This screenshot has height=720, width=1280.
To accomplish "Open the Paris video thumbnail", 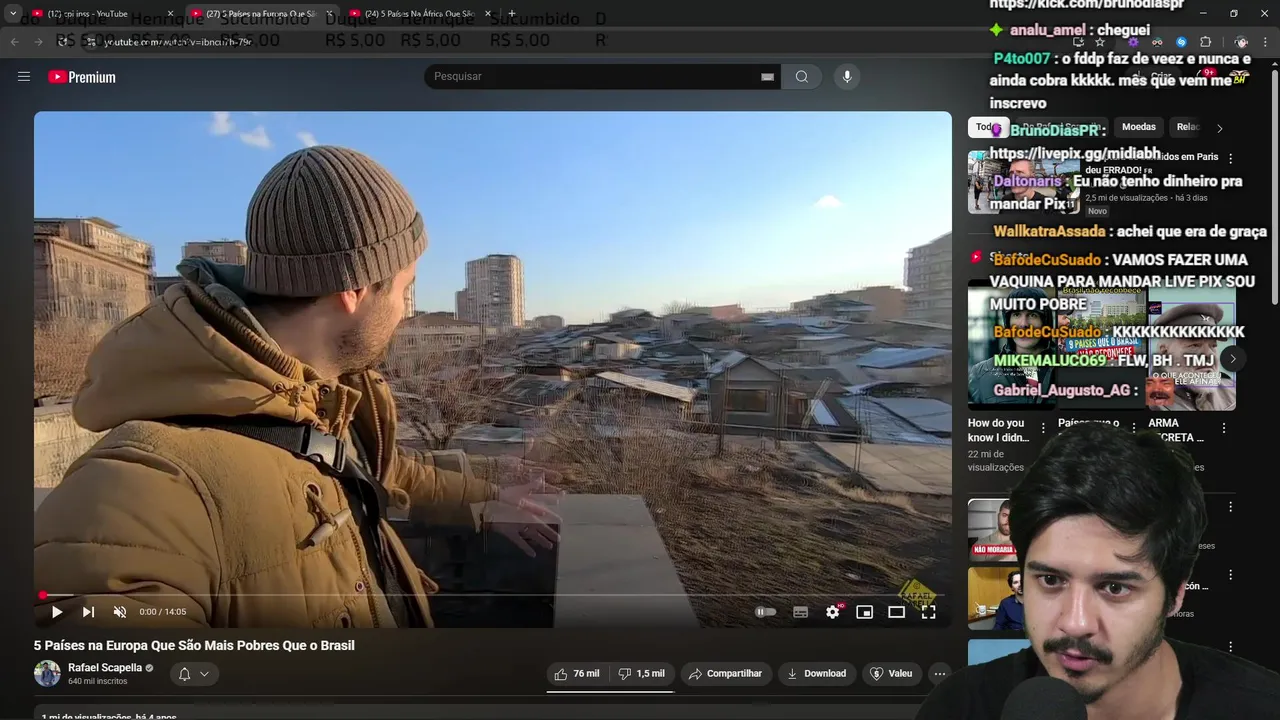I will pos(1023,183).
